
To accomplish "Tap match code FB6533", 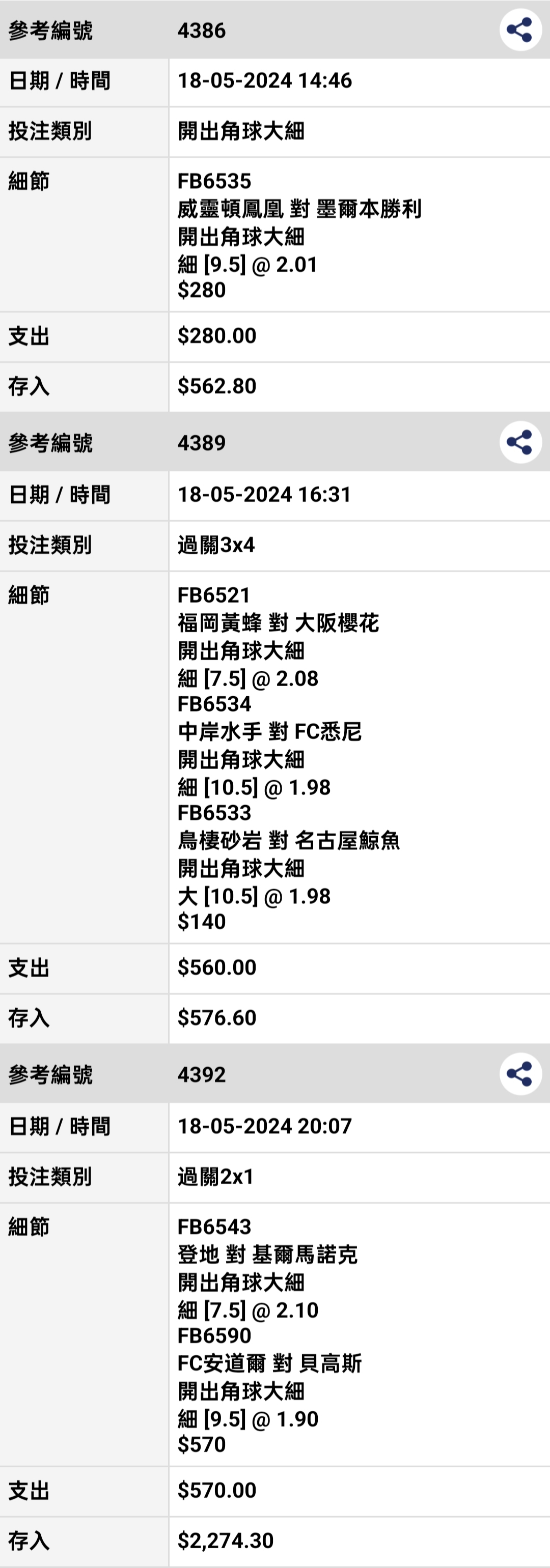I will click(214, 813).
